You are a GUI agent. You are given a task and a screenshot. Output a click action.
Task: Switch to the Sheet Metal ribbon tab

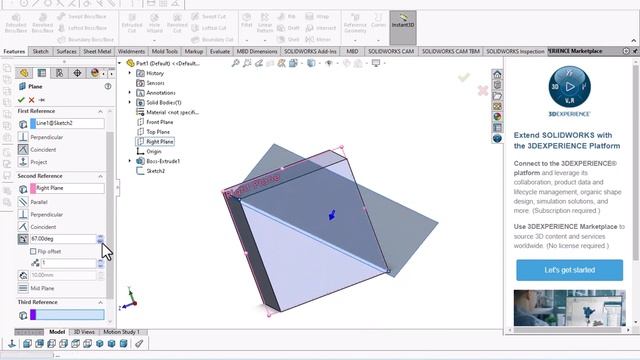pyautogui.click(x=97, y=51)
